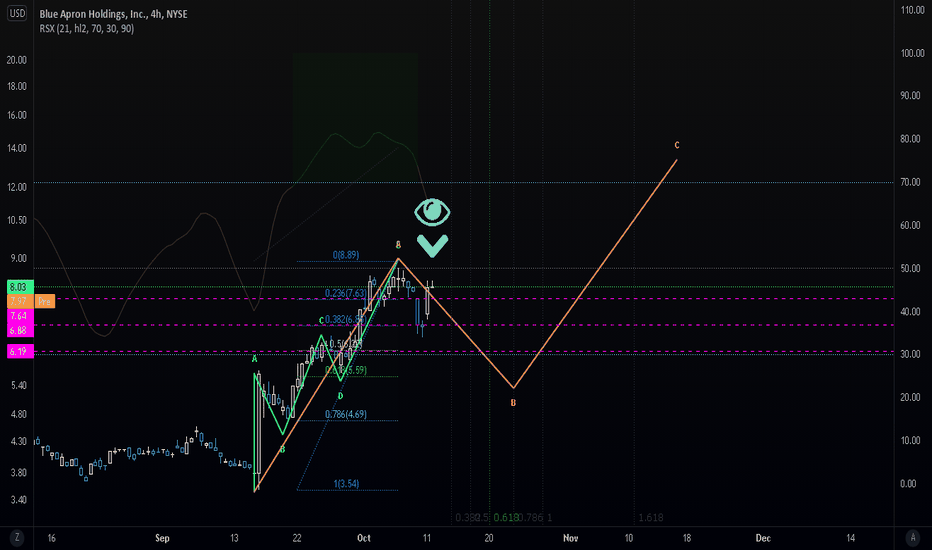
Task: Select the magenta 6.19 price level label
Action: (x=20, y=351)
